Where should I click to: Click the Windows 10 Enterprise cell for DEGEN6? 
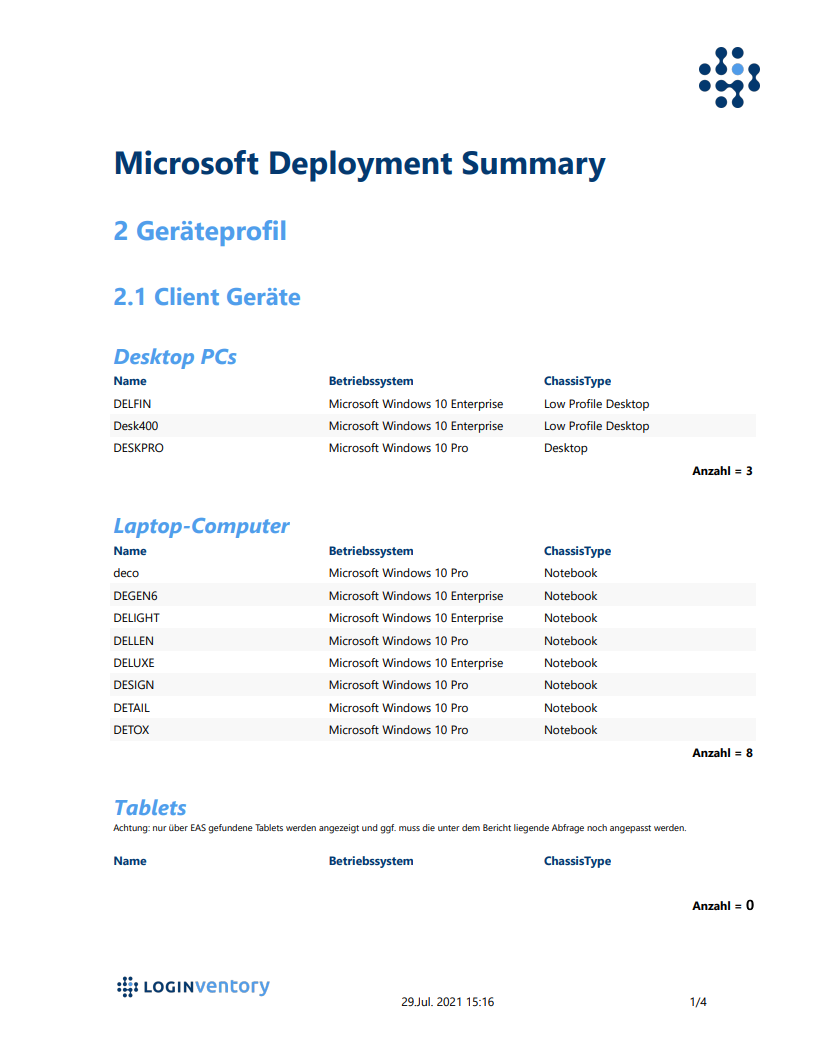point(416,596)
